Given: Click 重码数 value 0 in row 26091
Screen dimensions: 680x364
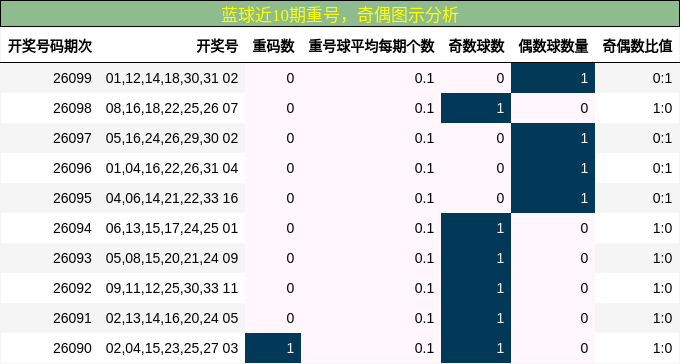Looking at the screenshot, I should click(290, 318).
